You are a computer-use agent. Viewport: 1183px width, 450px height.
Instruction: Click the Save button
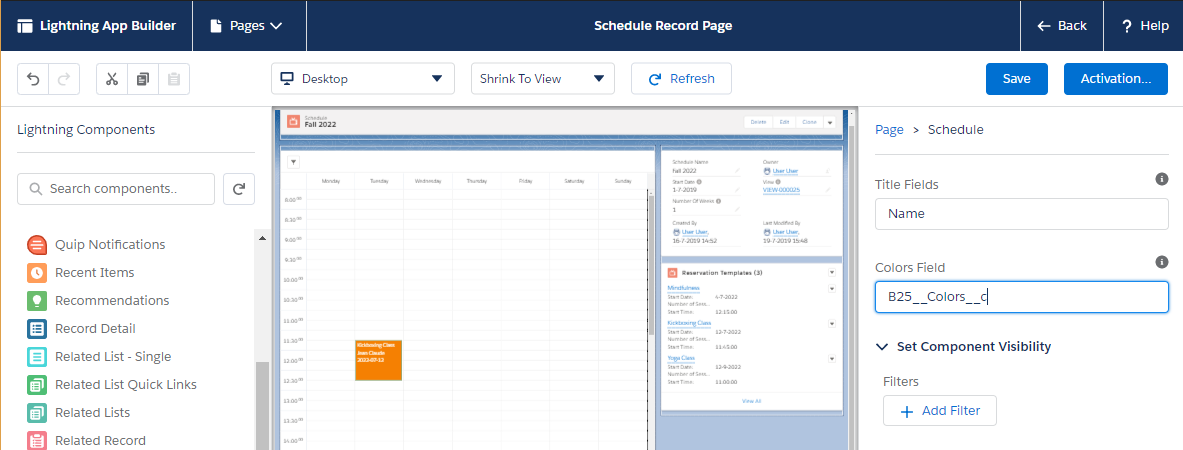(1016, 79)
